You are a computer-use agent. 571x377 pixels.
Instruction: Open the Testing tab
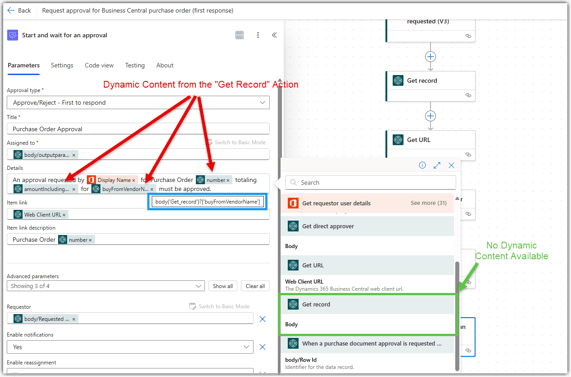[135, 66]
